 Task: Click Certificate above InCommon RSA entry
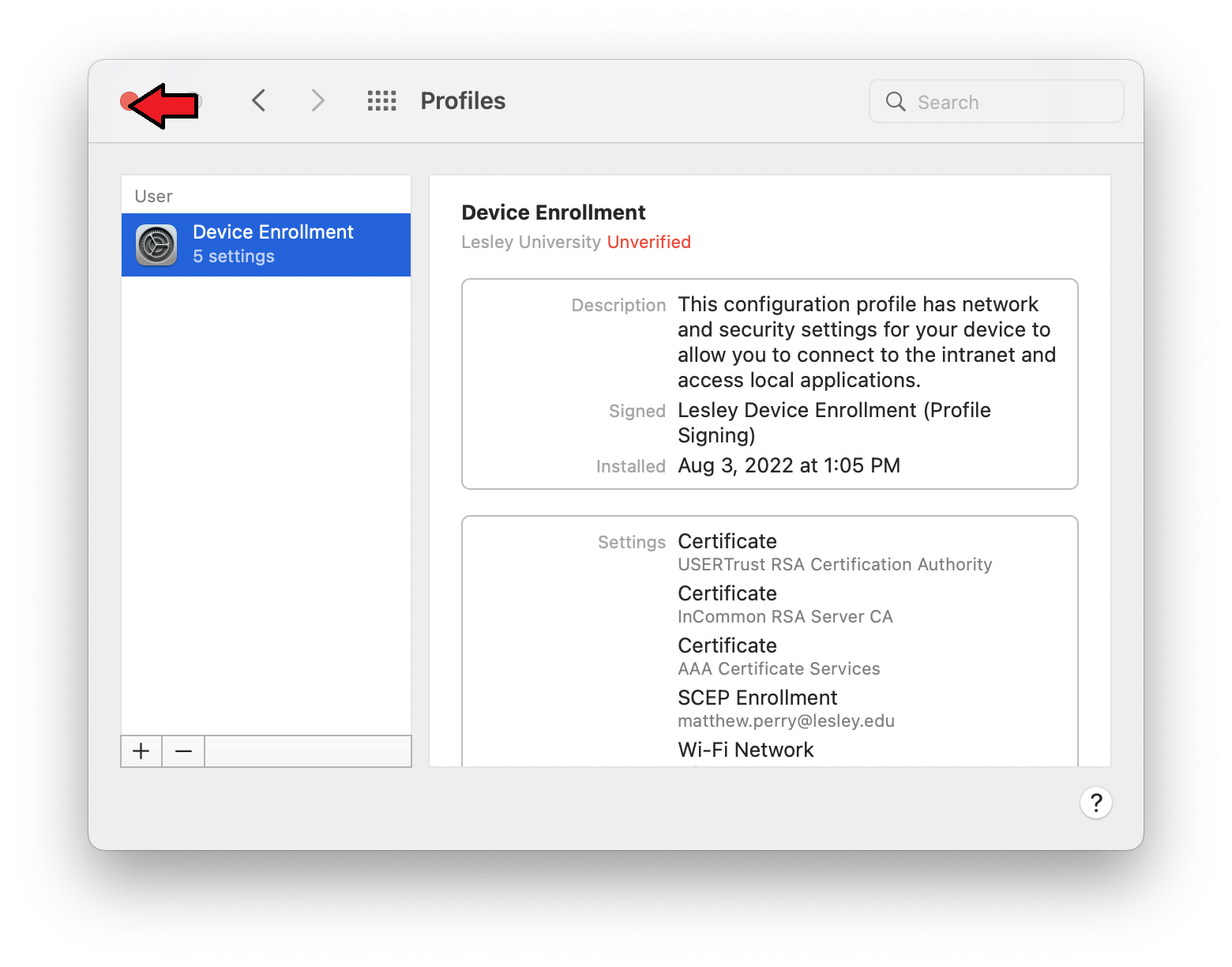pos(727,593)
